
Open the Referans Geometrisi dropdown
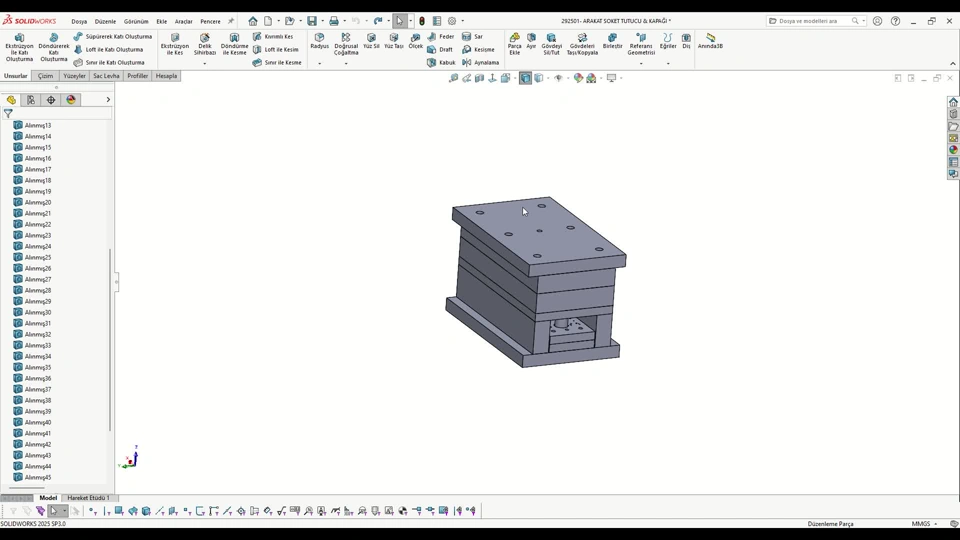641,64
